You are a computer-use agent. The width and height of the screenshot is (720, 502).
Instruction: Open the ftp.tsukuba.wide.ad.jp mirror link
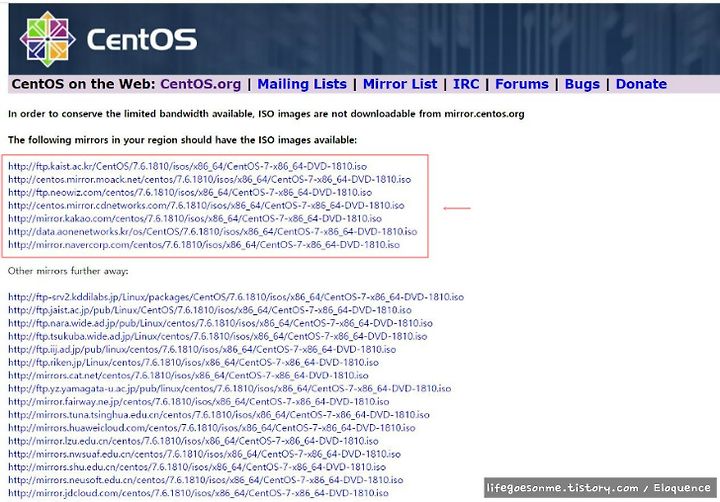(218, 336)
